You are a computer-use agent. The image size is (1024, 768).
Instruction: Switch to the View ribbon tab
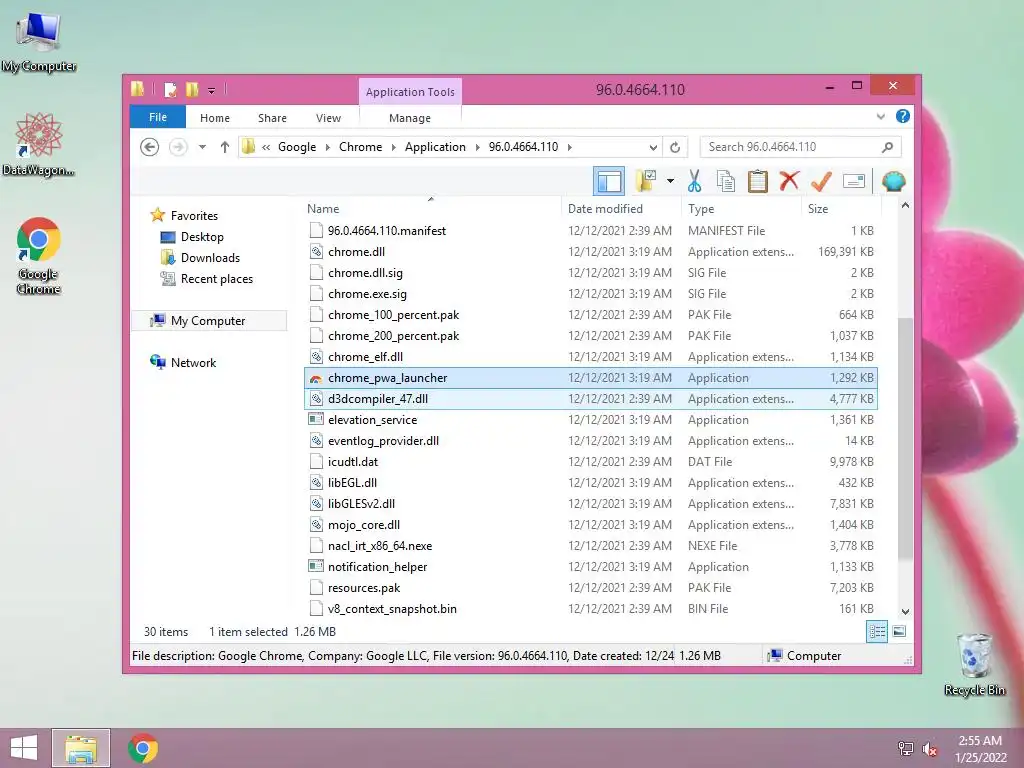pyautogui.click(x=328, y=118)
